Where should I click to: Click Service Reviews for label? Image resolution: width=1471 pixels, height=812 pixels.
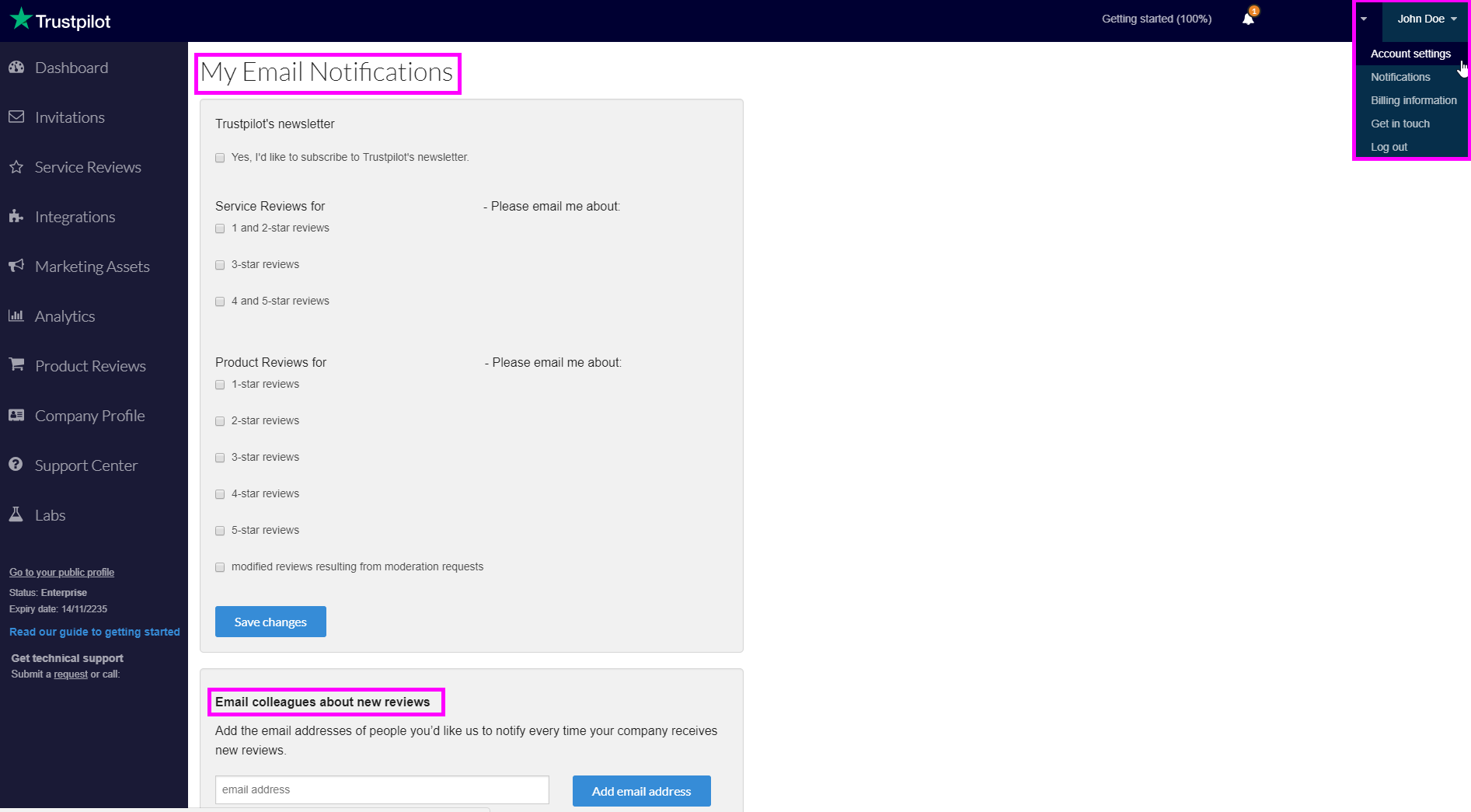(270, 206)
